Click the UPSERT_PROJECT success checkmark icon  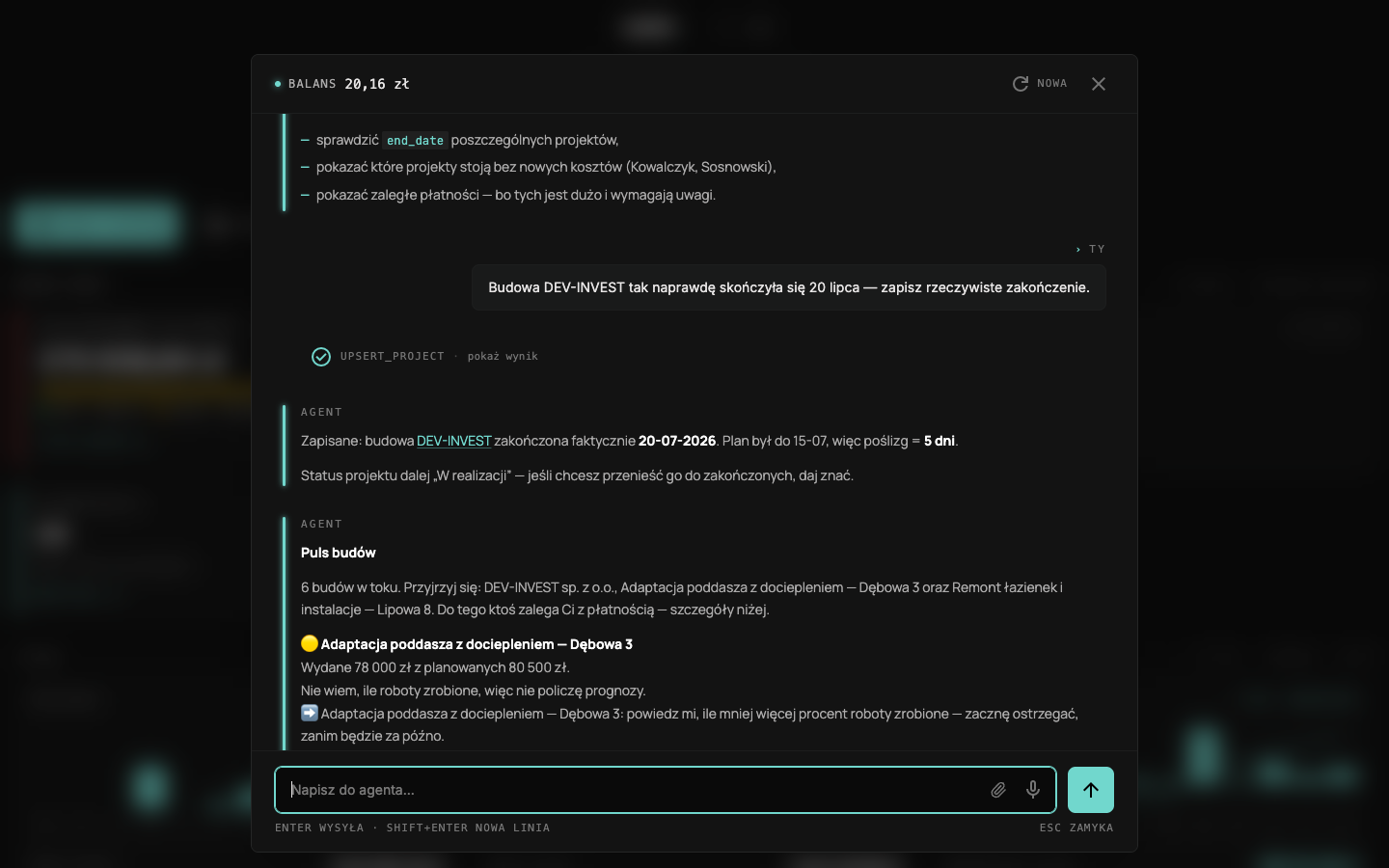tap(321, 357)
